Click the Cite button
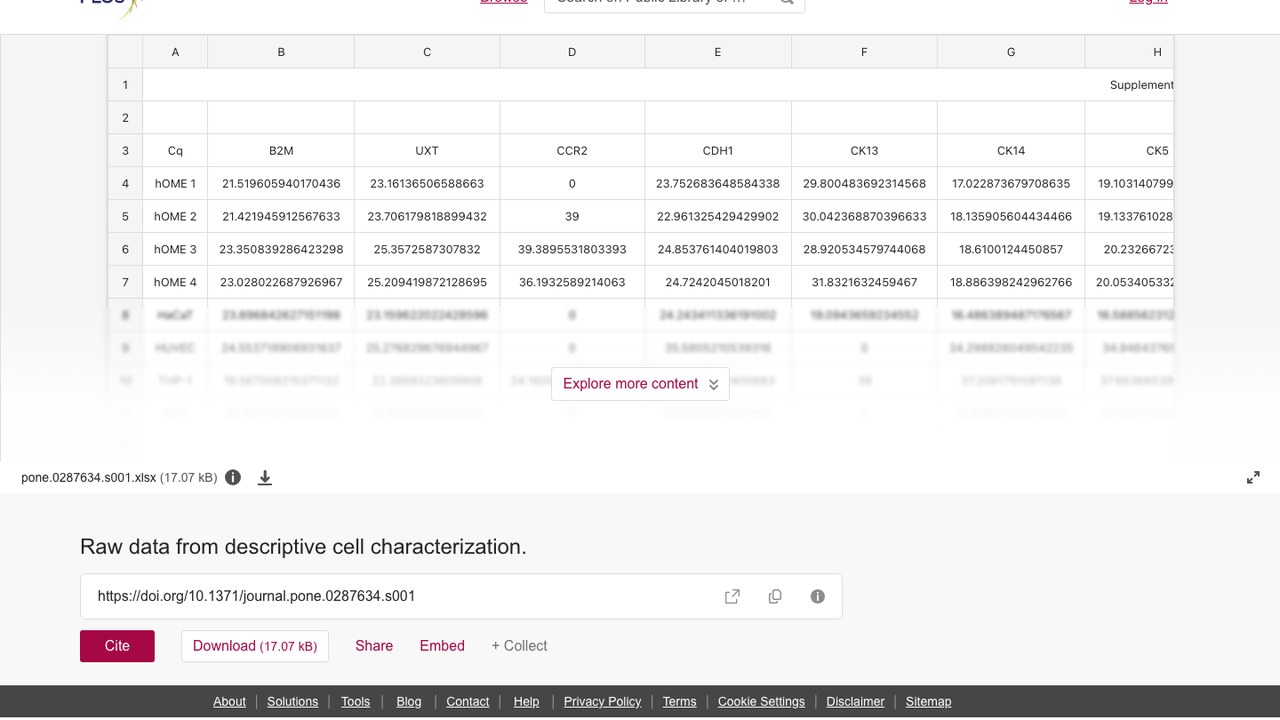Screen dimensions: 1280x720 (x=117, y=646)
